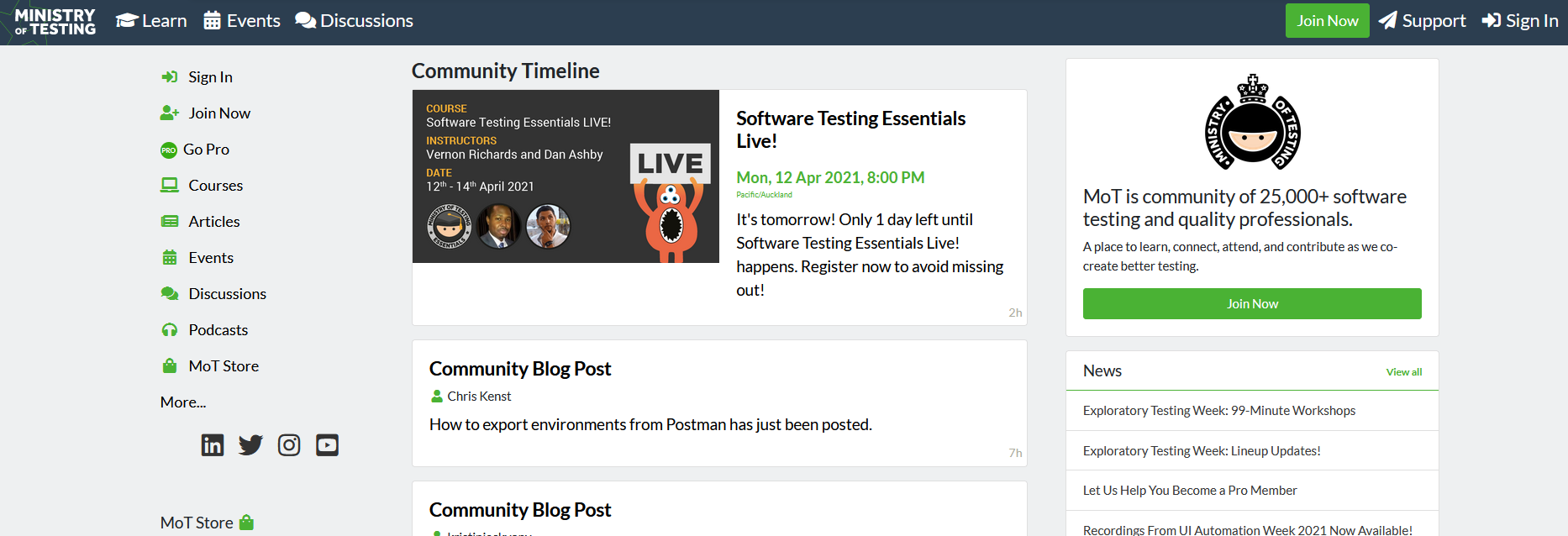Click the MoT Store shopping bag icon
Screen dimensions: 1568x536
(170, 366)
